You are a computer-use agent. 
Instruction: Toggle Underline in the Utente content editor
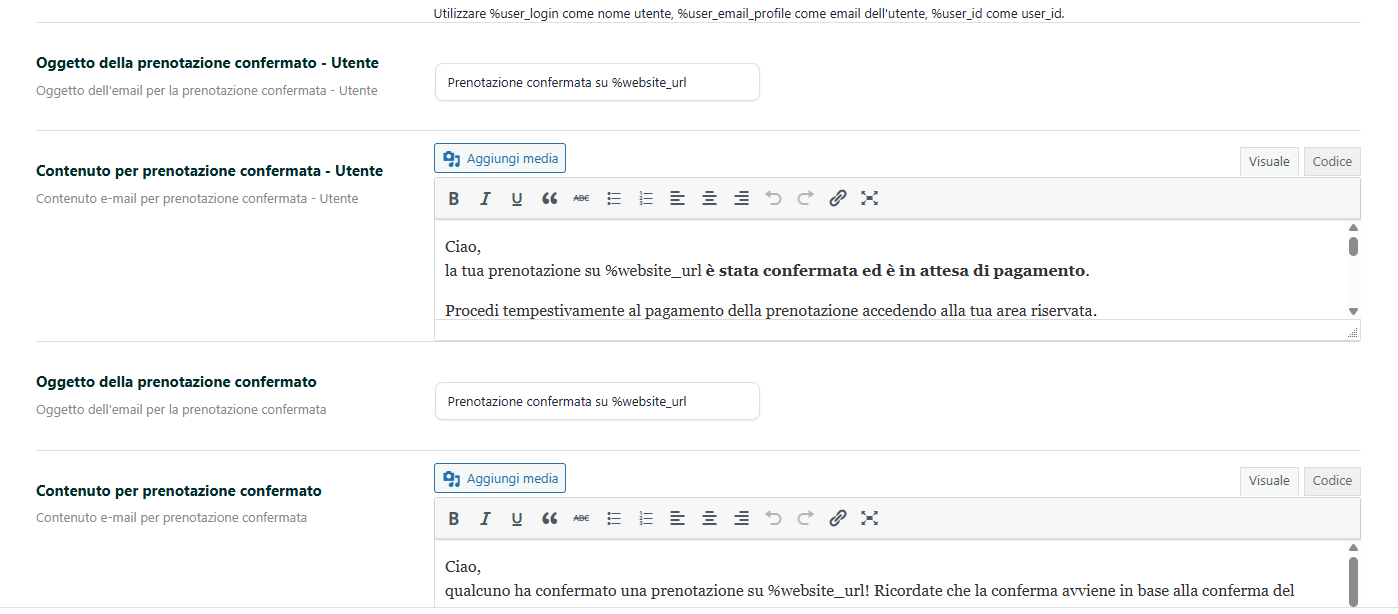click(x=517, y=198)
